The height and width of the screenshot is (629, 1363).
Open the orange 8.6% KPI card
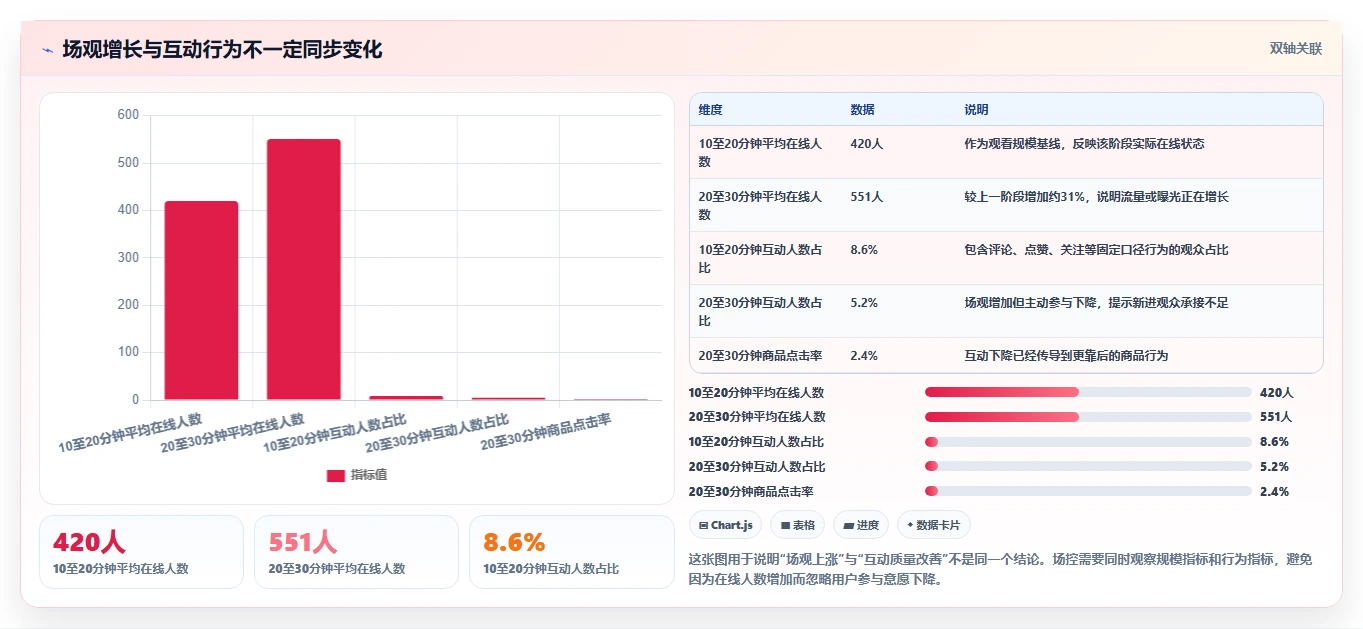point(572,552)
